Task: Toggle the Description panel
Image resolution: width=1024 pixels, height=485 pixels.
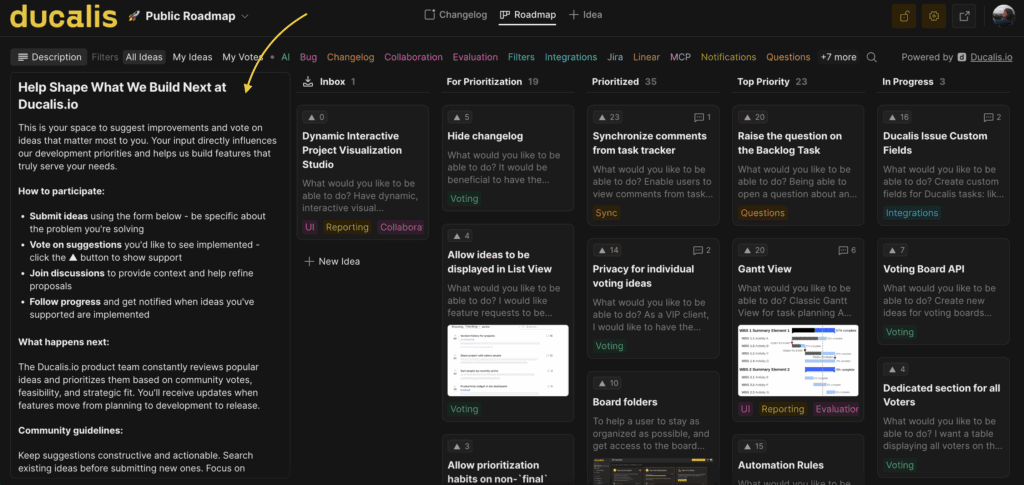Action: pos(49,58)
